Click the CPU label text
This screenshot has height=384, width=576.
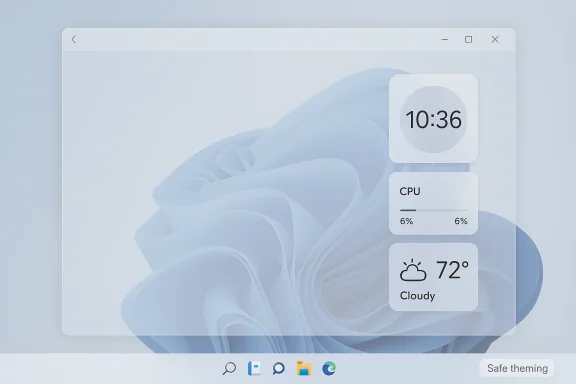coord(410,191)
